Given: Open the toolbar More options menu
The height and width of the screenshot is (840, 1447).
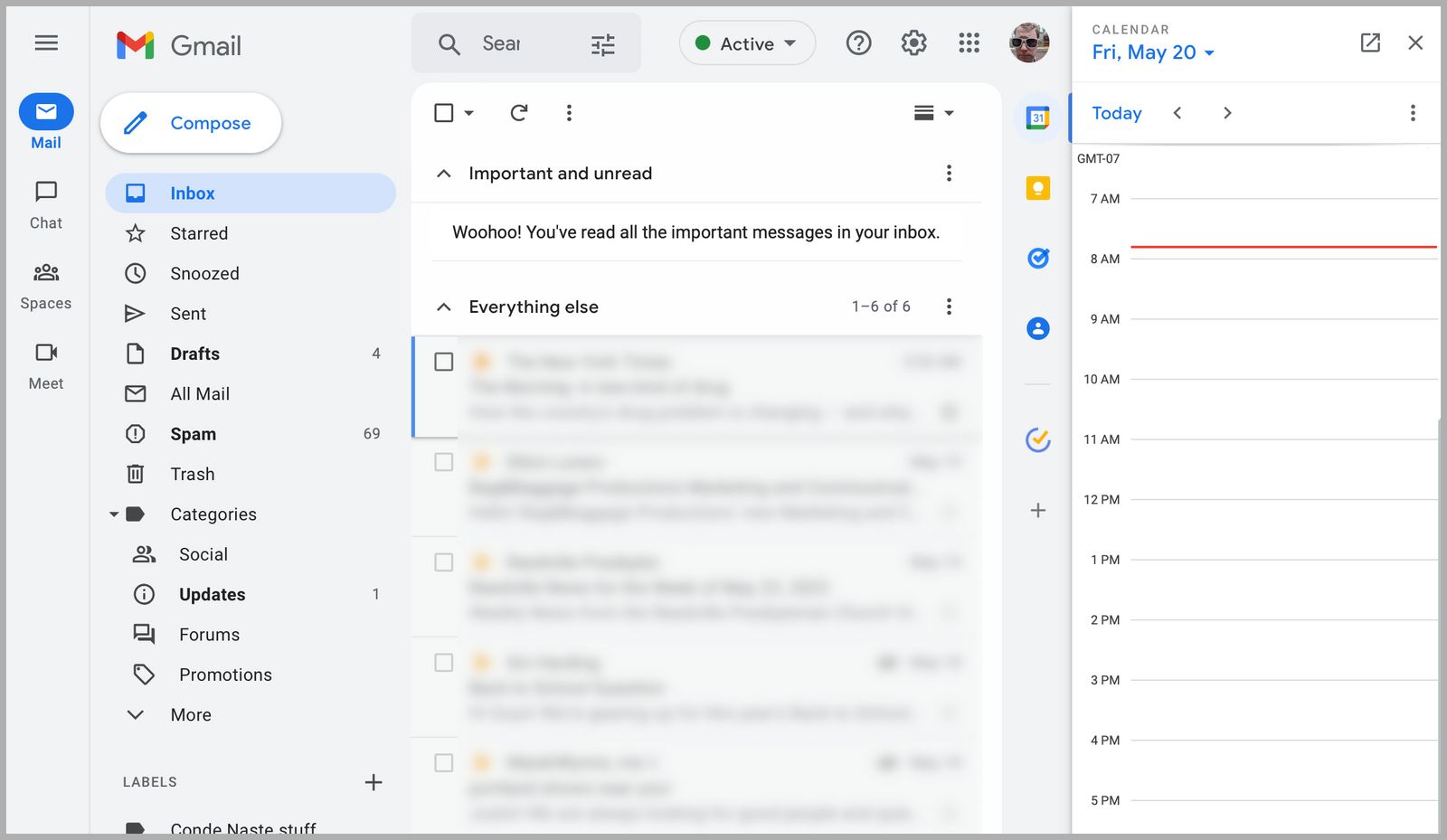Looking at the screenshot, I should [569, 113].
